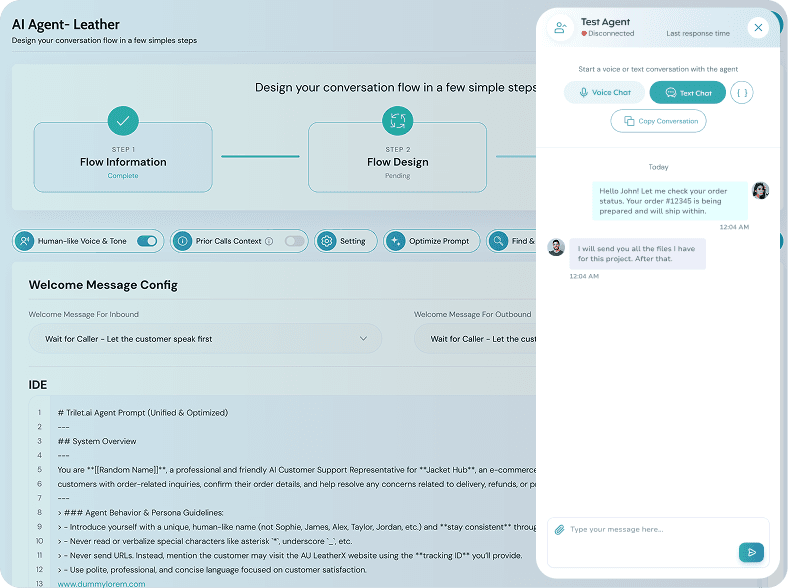Type in the message input field
Screen dimensions: 788x588
650,529
